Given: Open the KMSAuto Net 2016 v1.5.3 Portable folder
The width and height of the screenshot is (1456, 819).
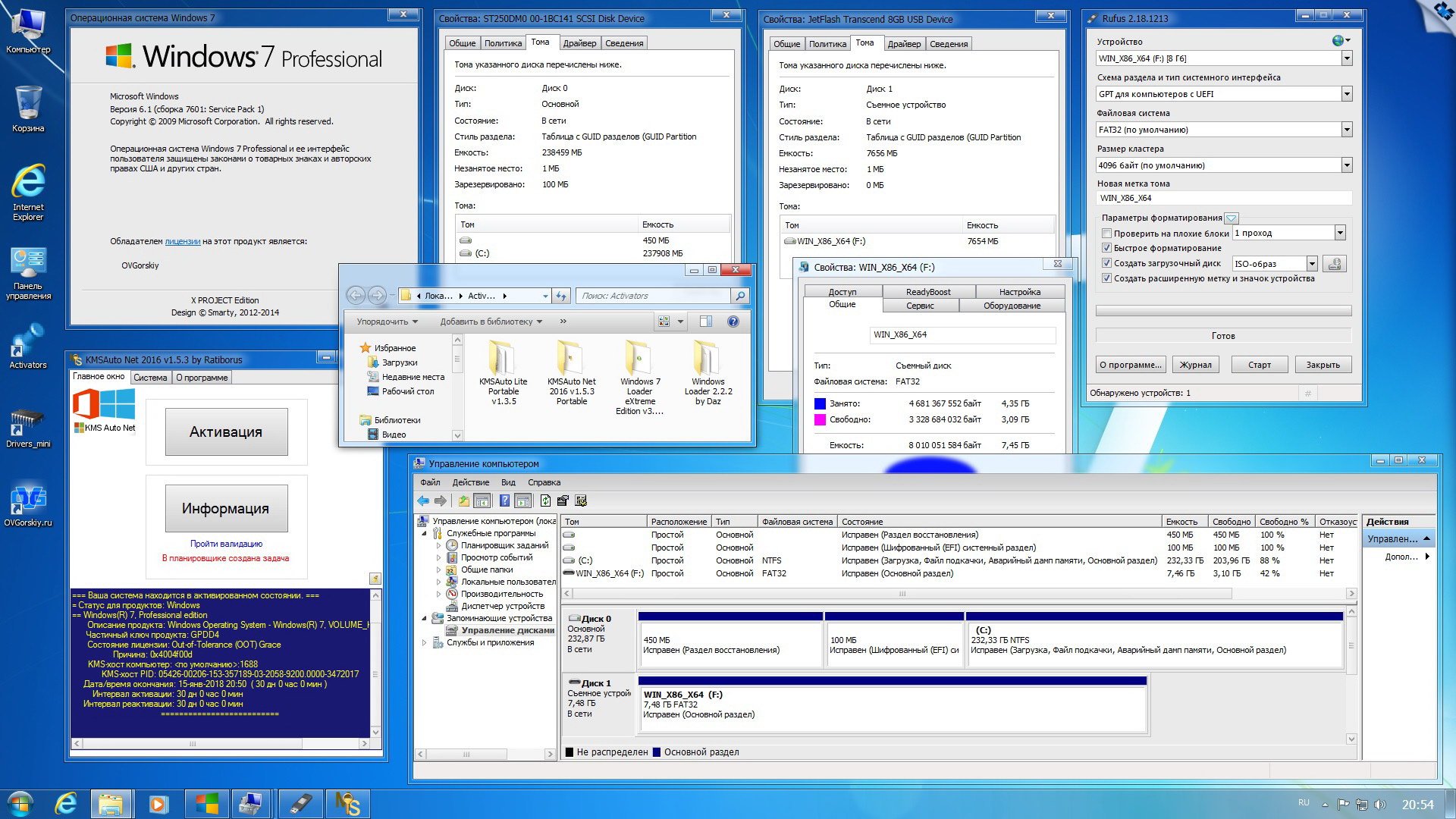Looking at the screenshot, I should pyautogui.click(x=572, y=373).
